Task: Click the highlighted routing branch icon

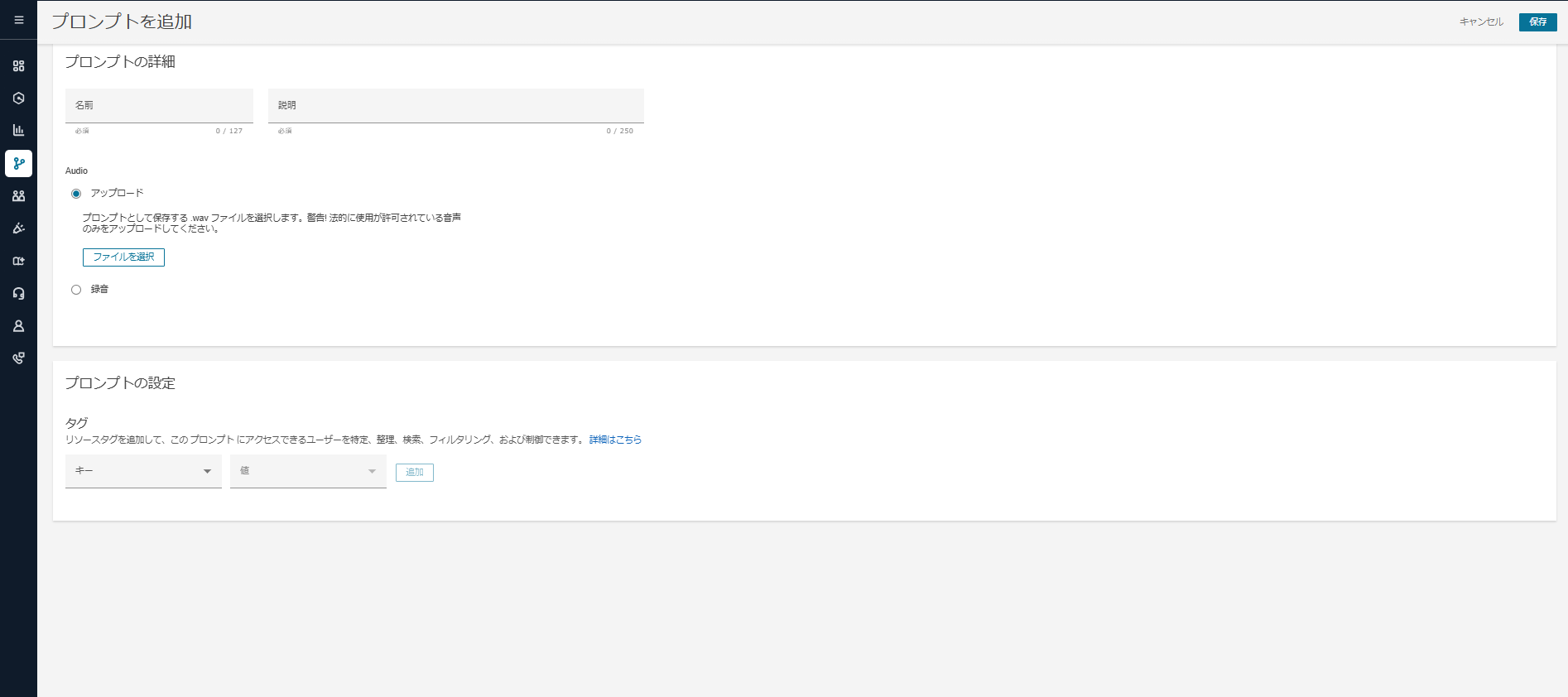Action: pyautogui.click(x=18, y=164)
